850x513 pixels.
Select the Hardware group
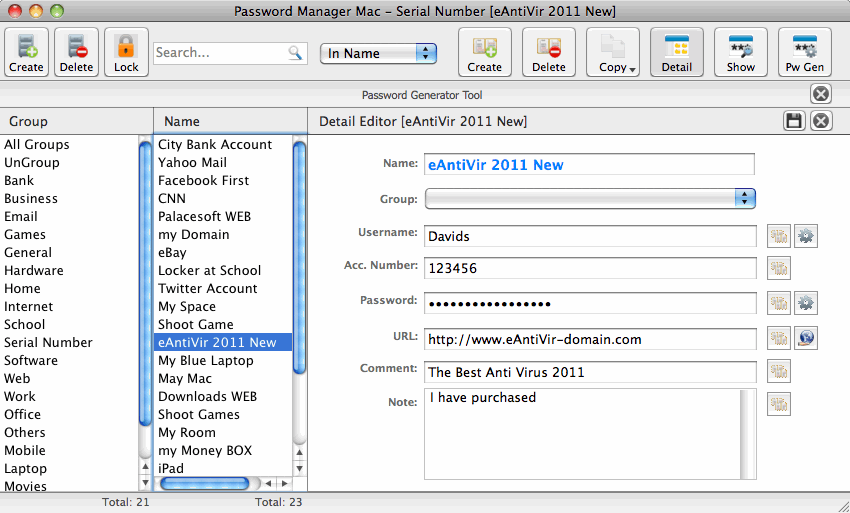(x=34, y=270)
